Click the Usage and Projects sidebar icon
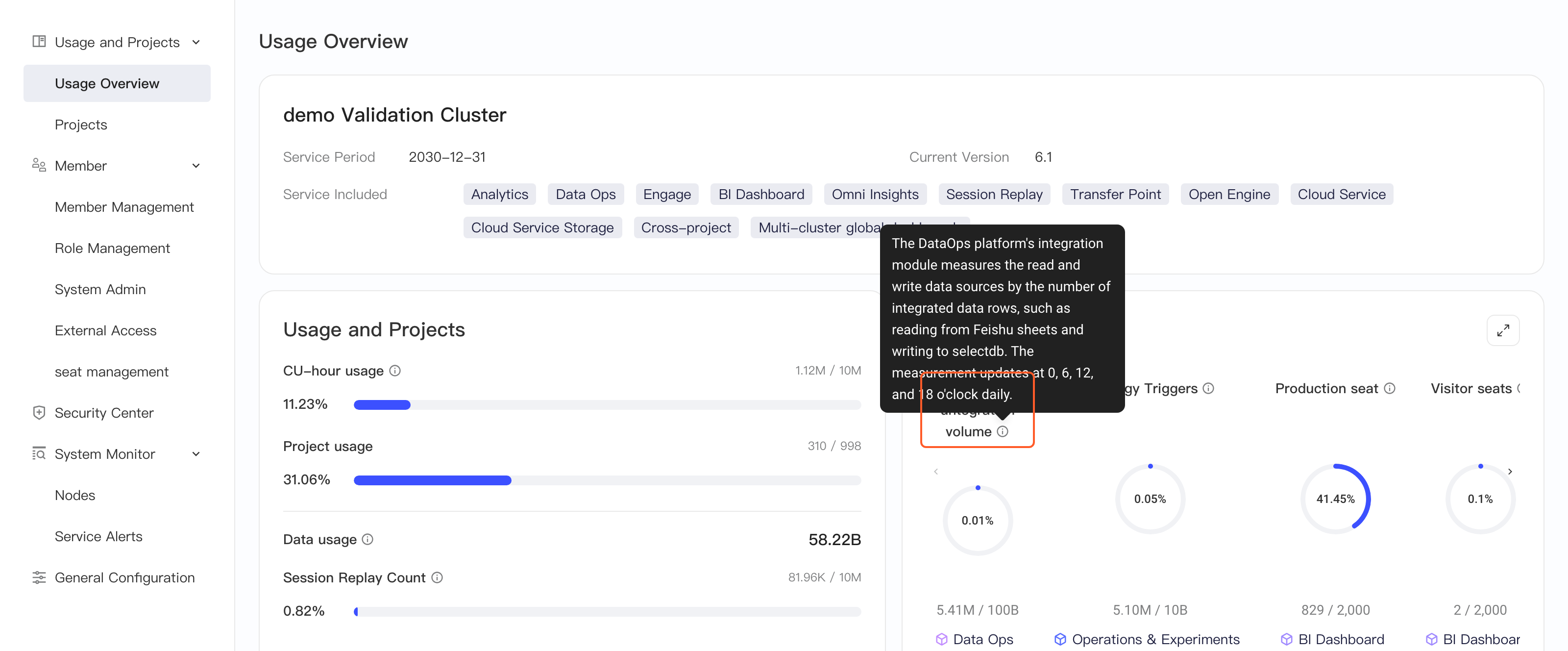1568x651 pixels. click(x=39, y=41)
